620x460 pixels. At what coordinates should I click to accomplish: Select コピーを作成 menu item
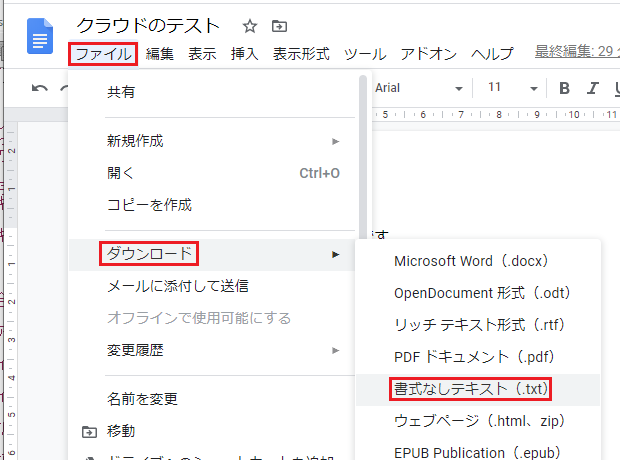(x=214, y=205)
